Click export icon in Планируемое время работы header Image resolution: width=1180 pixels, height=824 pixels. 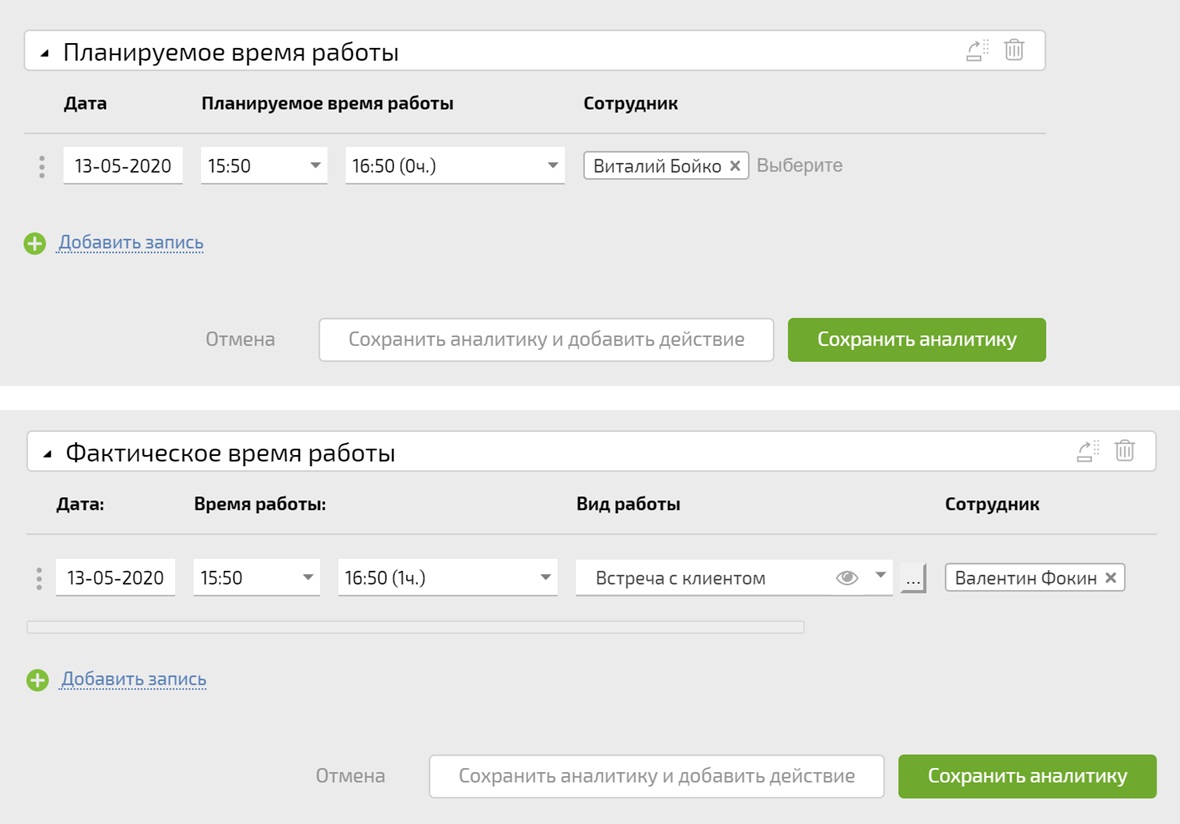[x=977, y=50]
